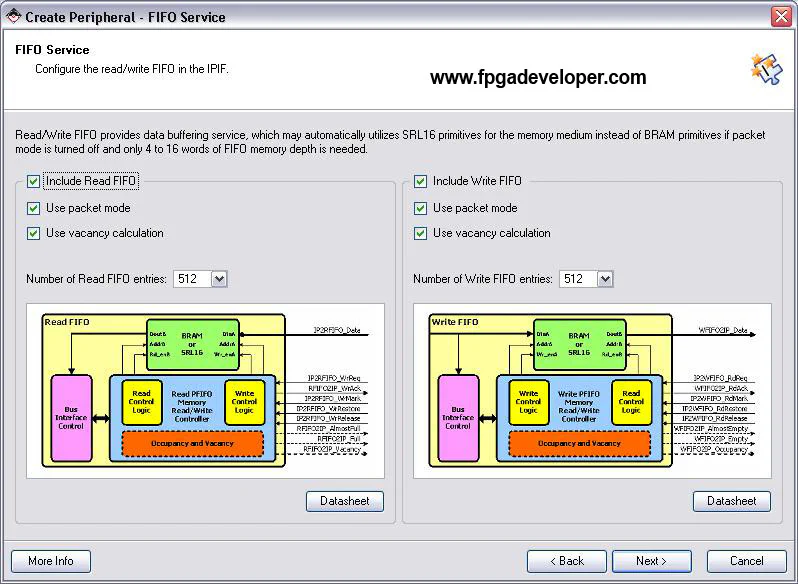Close the Create Peripheral dialog
The width and height of the screenshot is (798, 584).
[x=781, y=16]
